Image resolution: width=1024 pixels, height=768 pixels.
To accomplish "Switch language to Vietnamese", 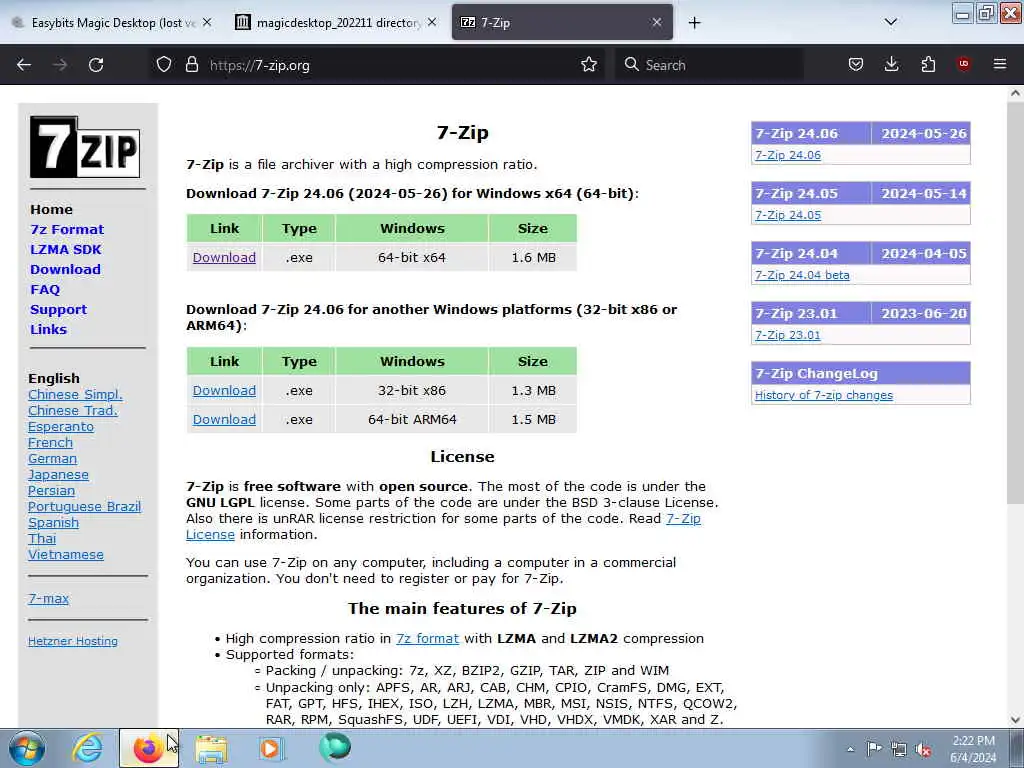I will pos(65,554).
